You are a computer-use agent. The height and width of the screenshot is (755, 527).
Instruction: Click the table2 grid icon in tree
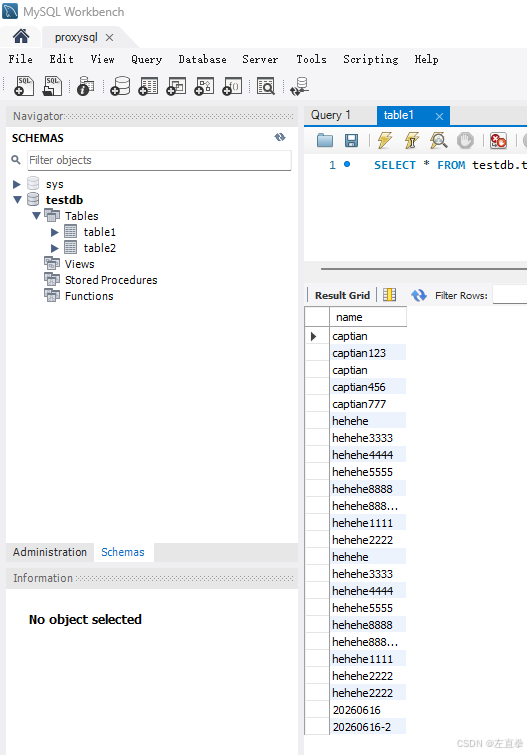pos(70,247)
